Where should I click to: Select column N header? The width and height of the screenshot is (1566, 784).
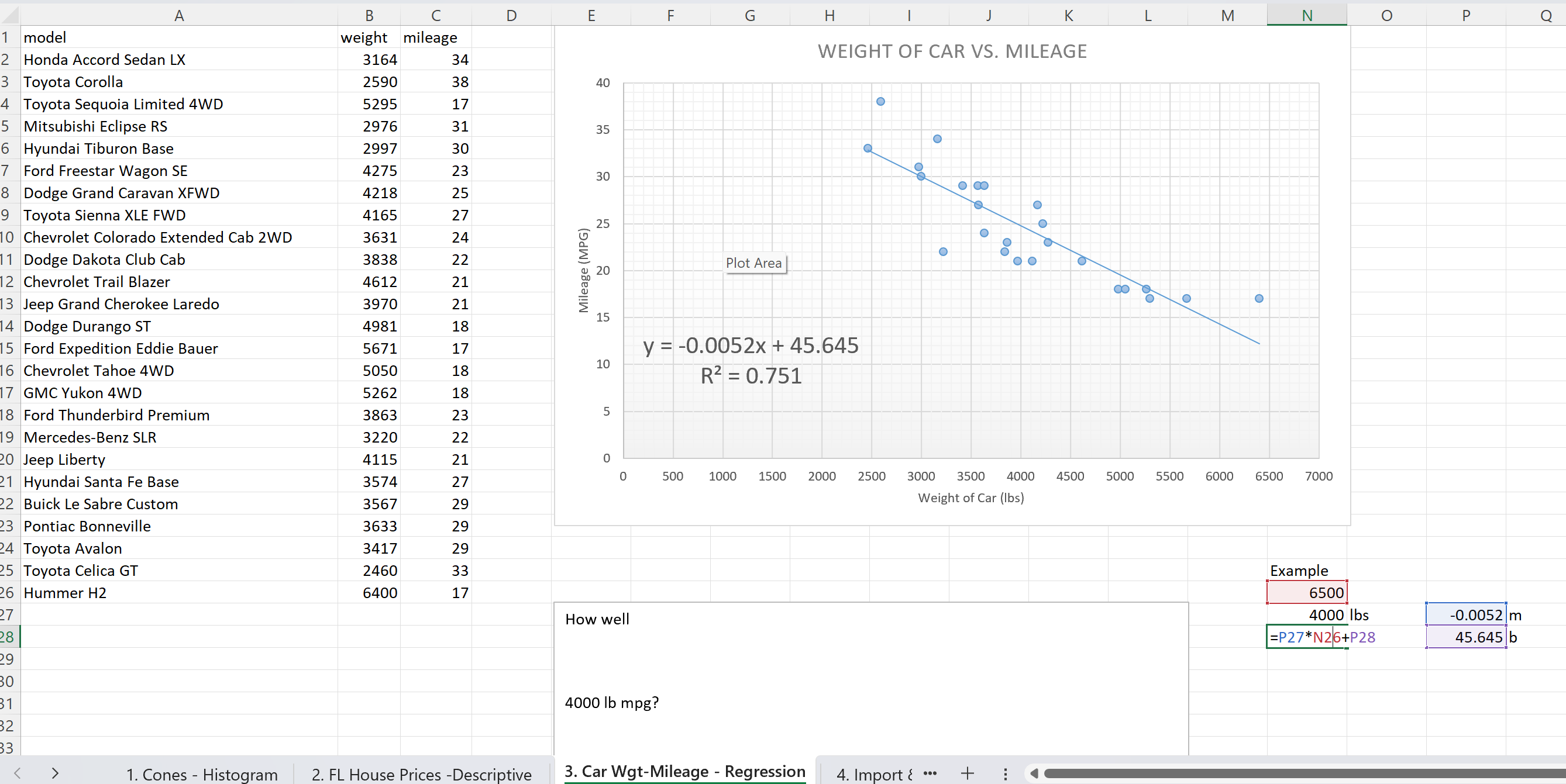(x=1306, y=15)
